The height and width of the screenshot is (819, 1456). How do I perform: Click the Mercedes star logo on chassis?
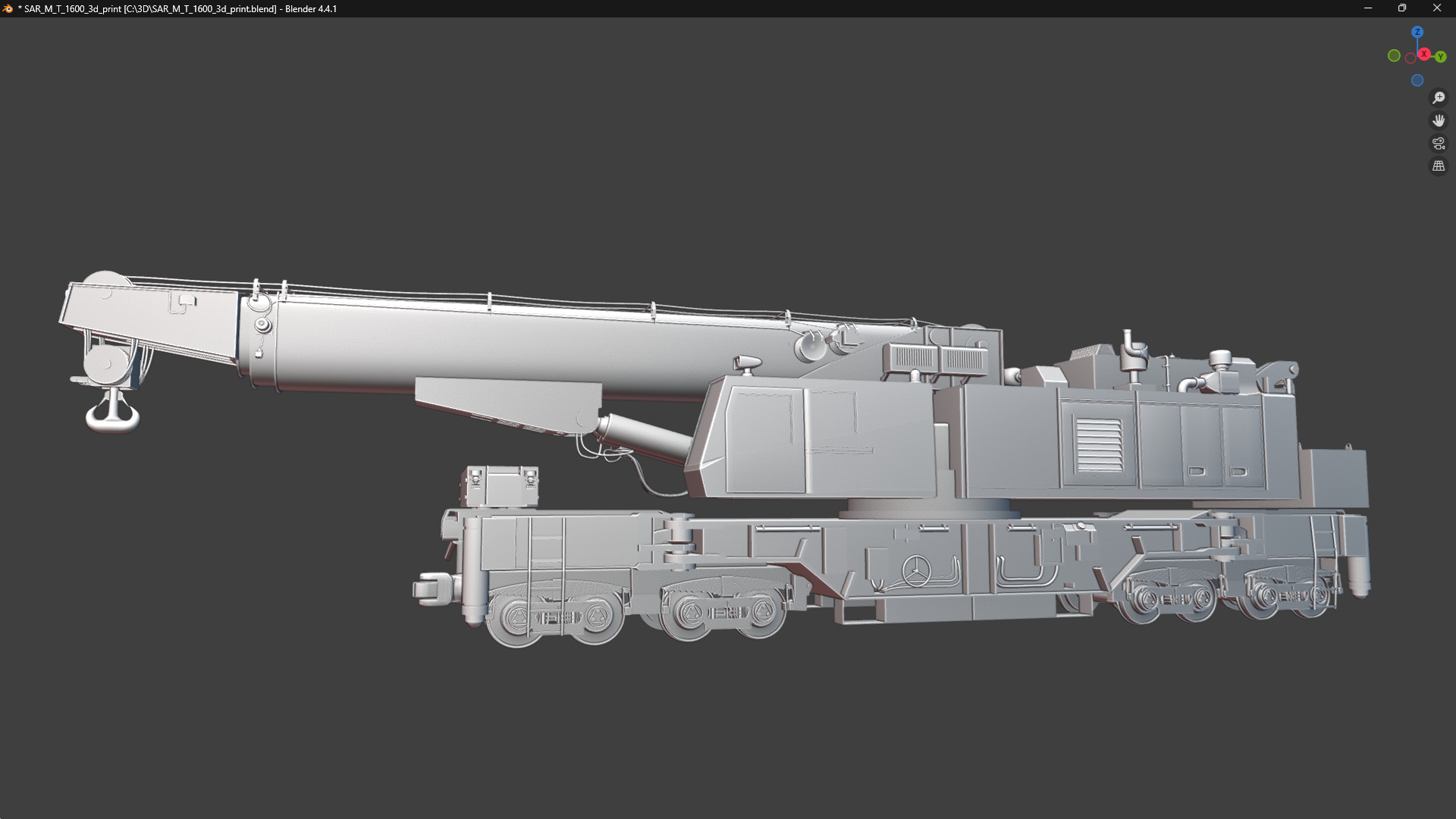tap(916, 570)
